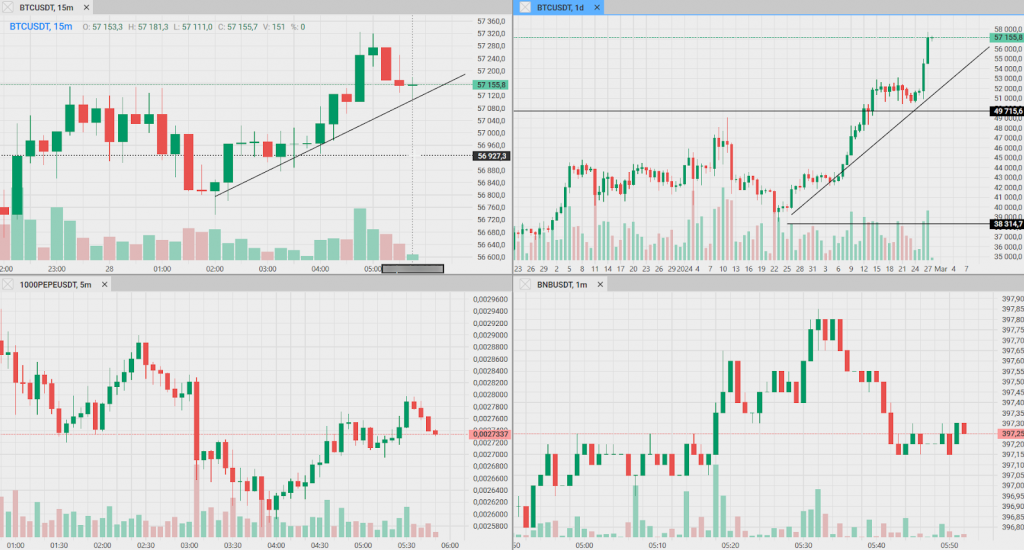Click 03:00 on the PEPE chart time axis
Image resolution: width=1024 pixels, height=550 pixels.
point(189,545)
